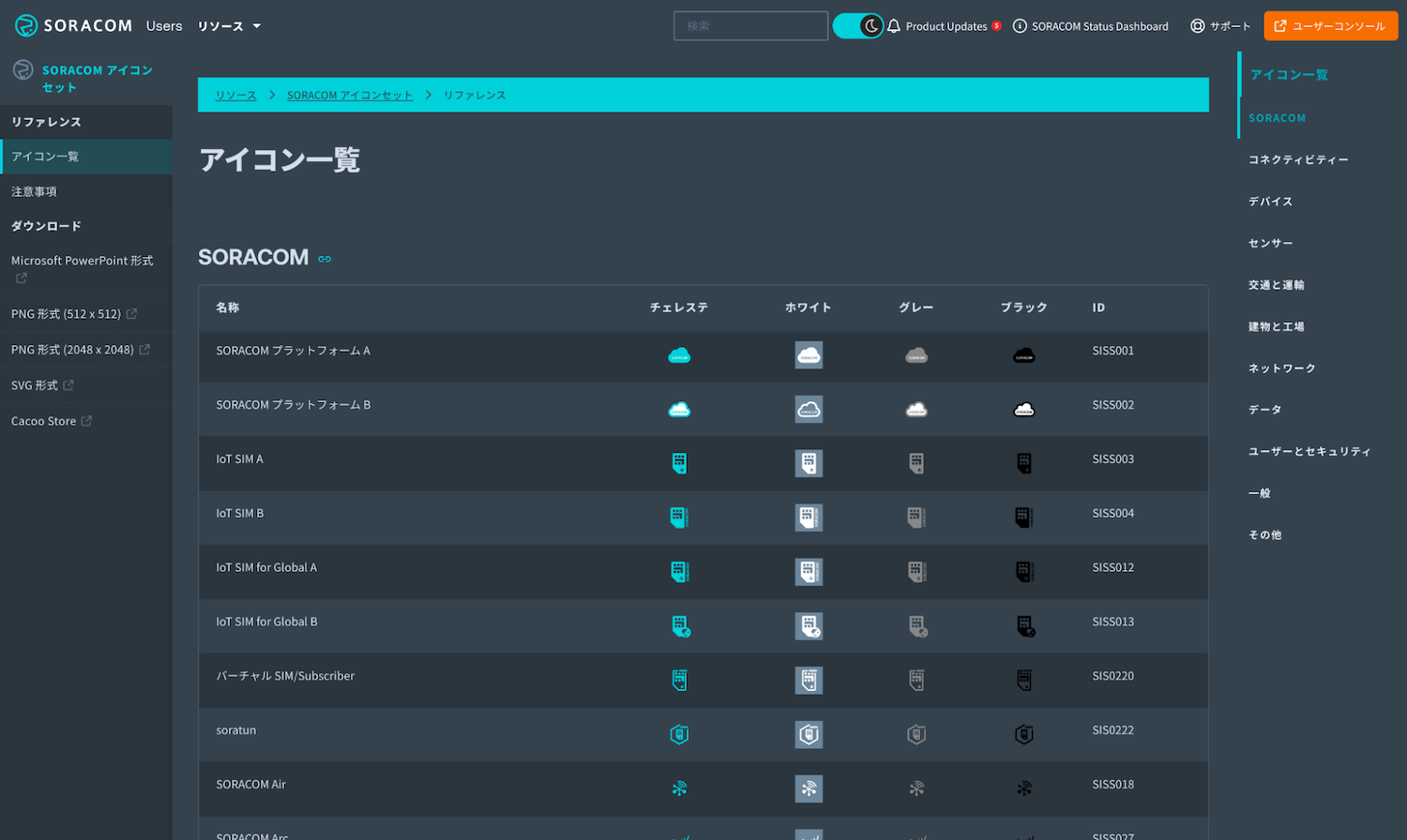Click IoT SIM B black icon

(x=1024, y=517)
